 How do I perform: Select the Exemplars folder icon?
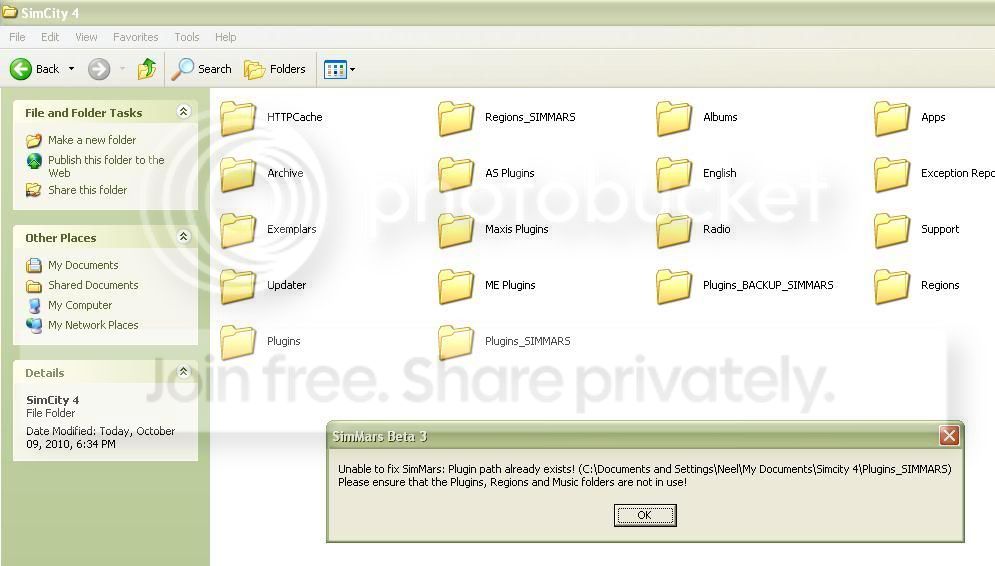pos(238,230)
